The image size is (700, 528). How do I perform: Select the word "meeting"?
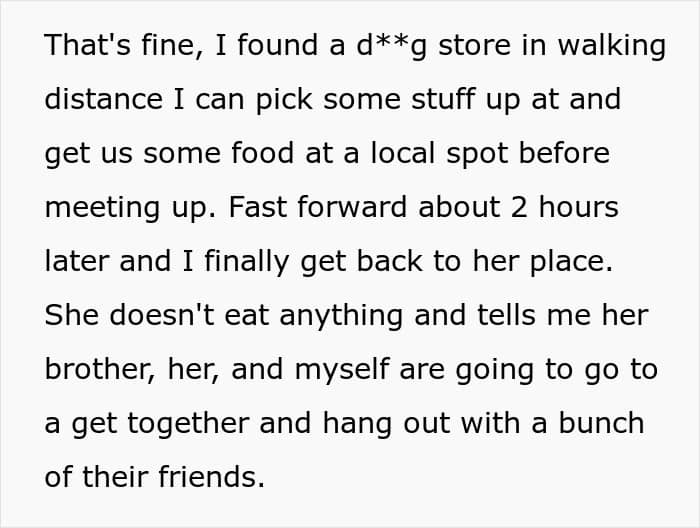(x=102, y=208)
